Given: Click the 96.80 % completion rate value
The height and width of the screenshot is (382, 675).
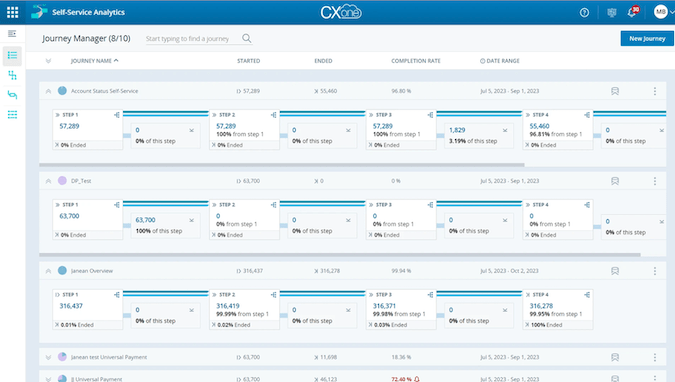Looking at the screenshot, I should (x=401, y=91).
